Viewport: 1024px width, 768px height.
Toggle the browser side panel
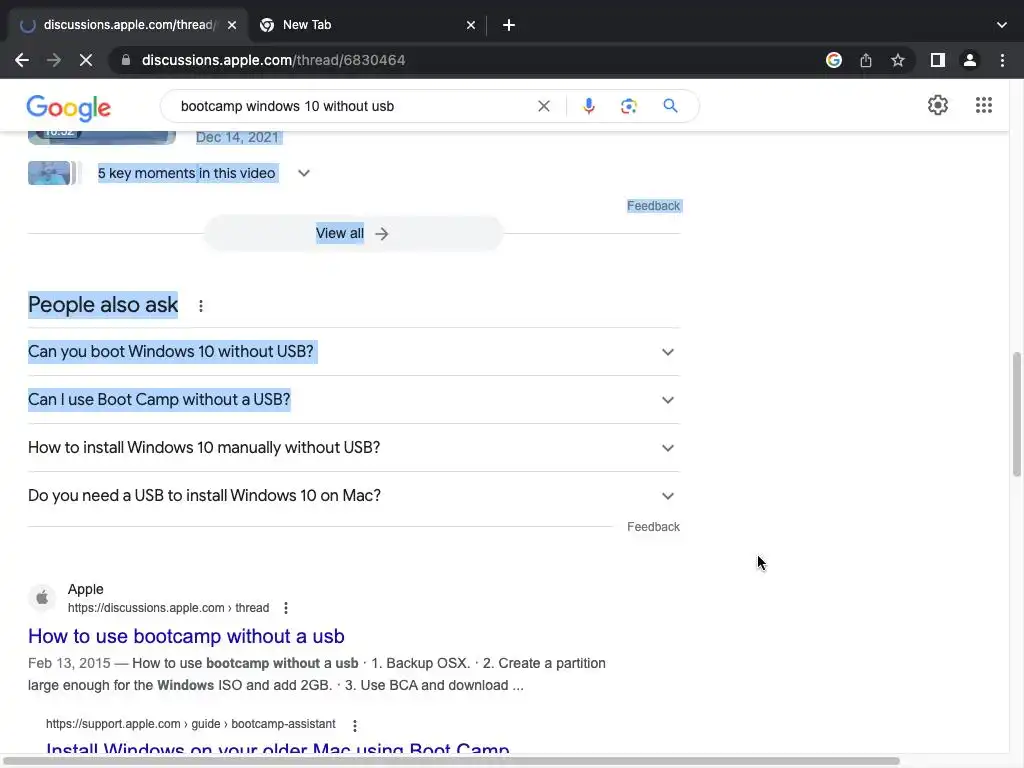tap(938, 60)
